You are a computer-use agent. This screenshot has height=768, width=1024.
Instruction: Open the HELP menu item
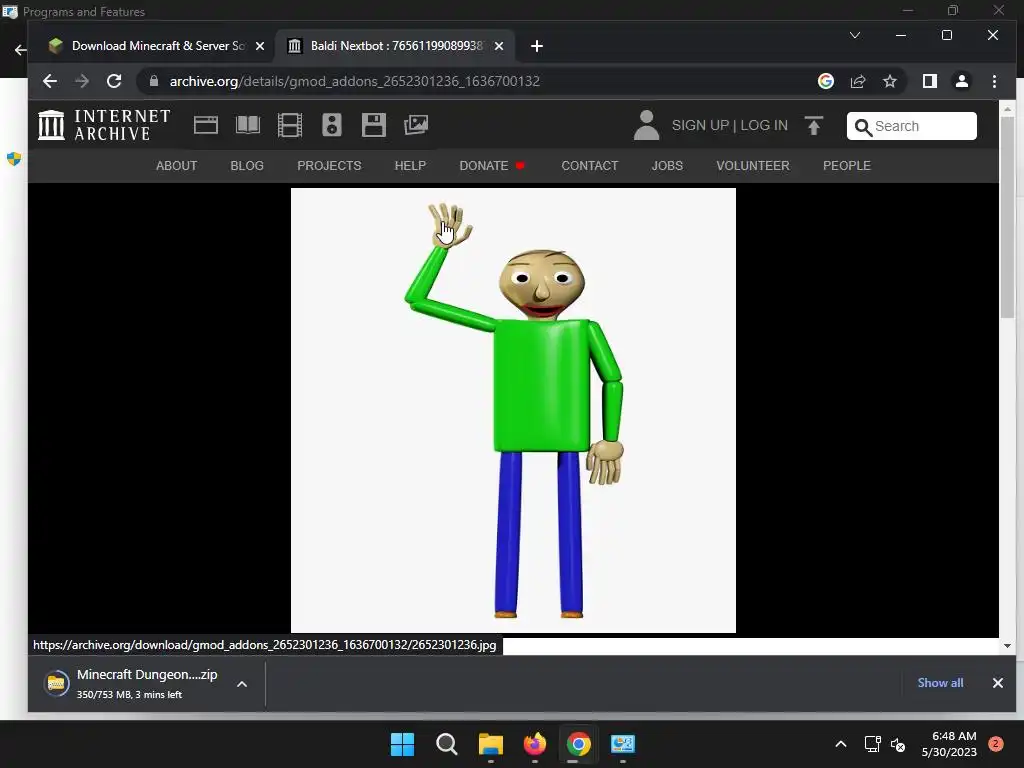pos(410,166)
